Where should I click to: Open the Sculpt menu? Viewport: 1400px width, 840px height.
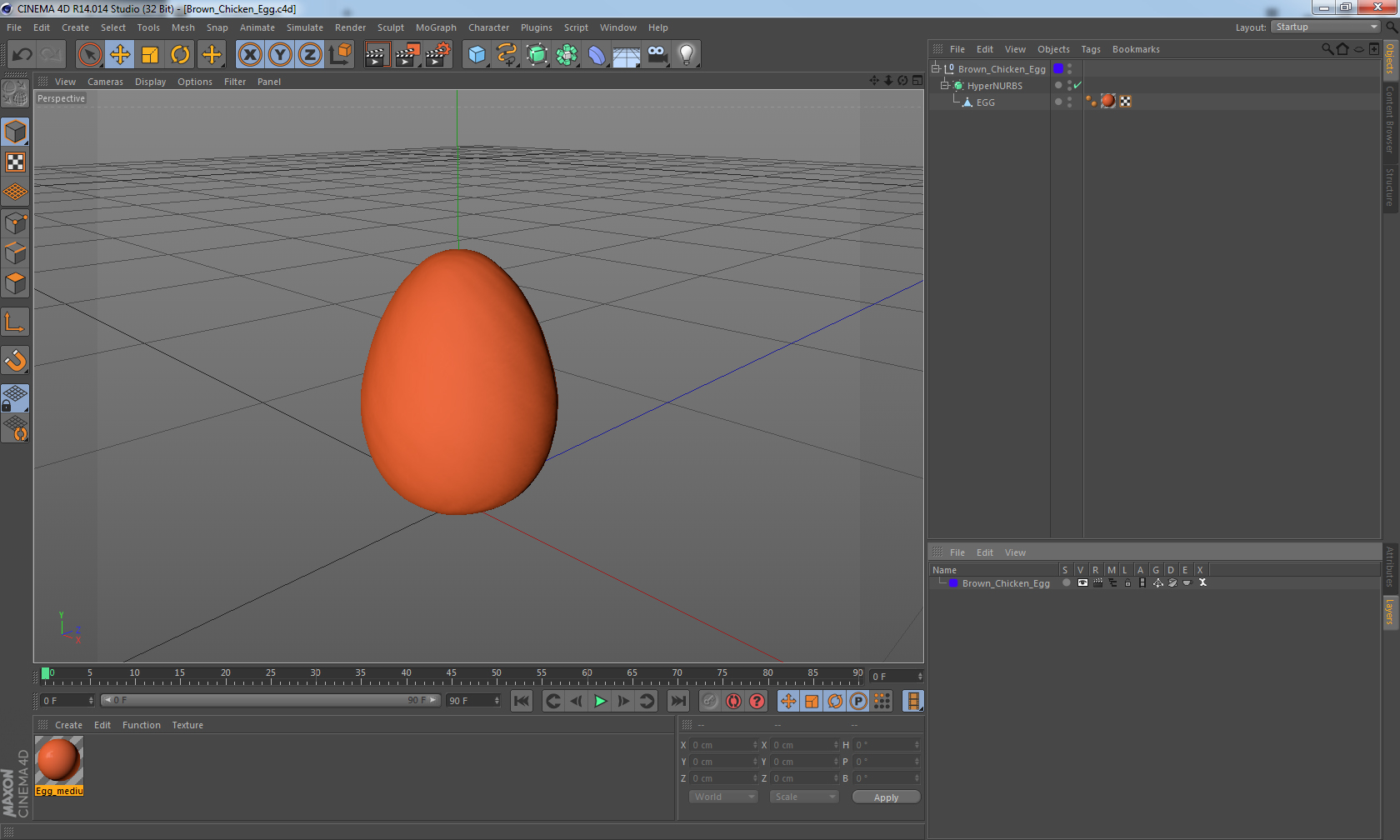point(391,27)
